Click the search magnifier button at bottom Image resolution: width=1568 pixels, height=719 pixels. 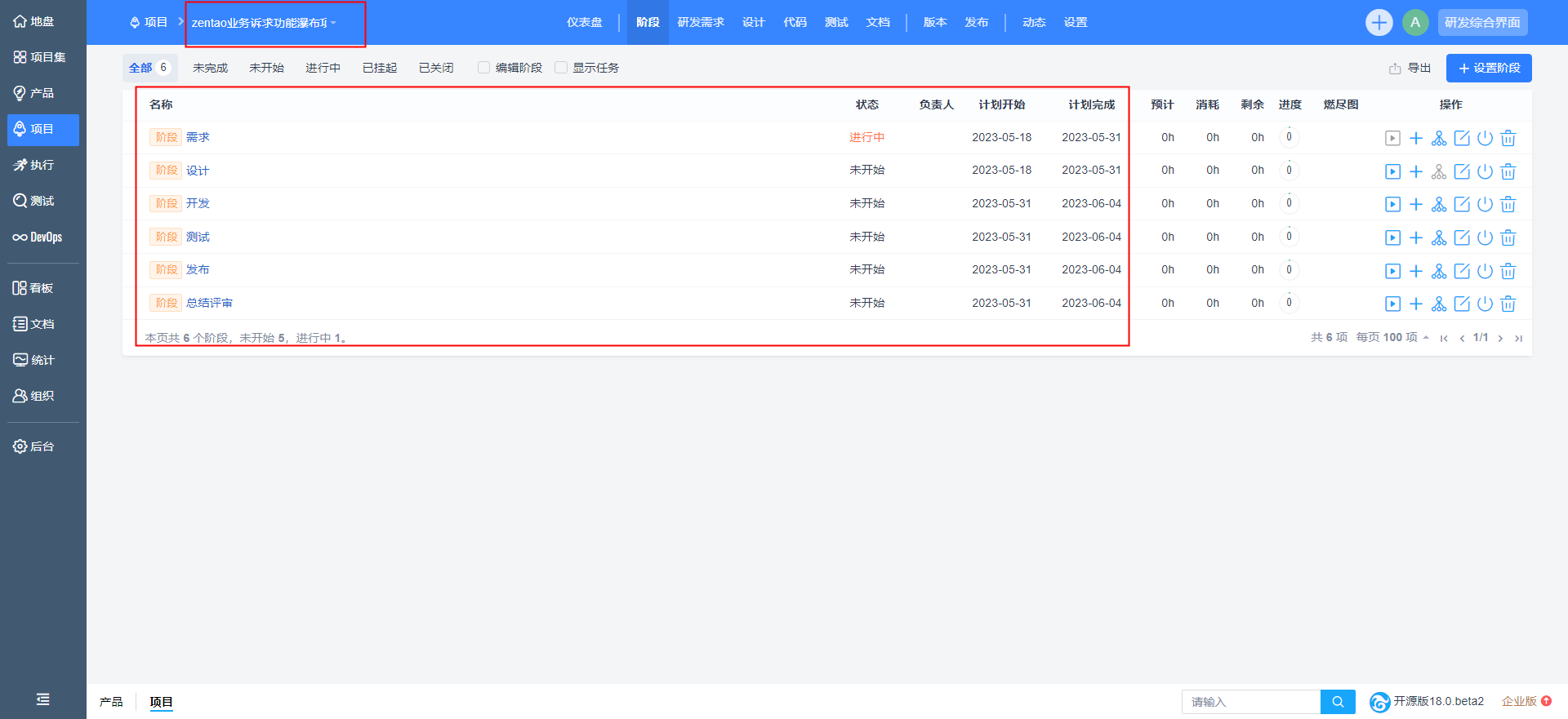click(x=1338, y=702)
